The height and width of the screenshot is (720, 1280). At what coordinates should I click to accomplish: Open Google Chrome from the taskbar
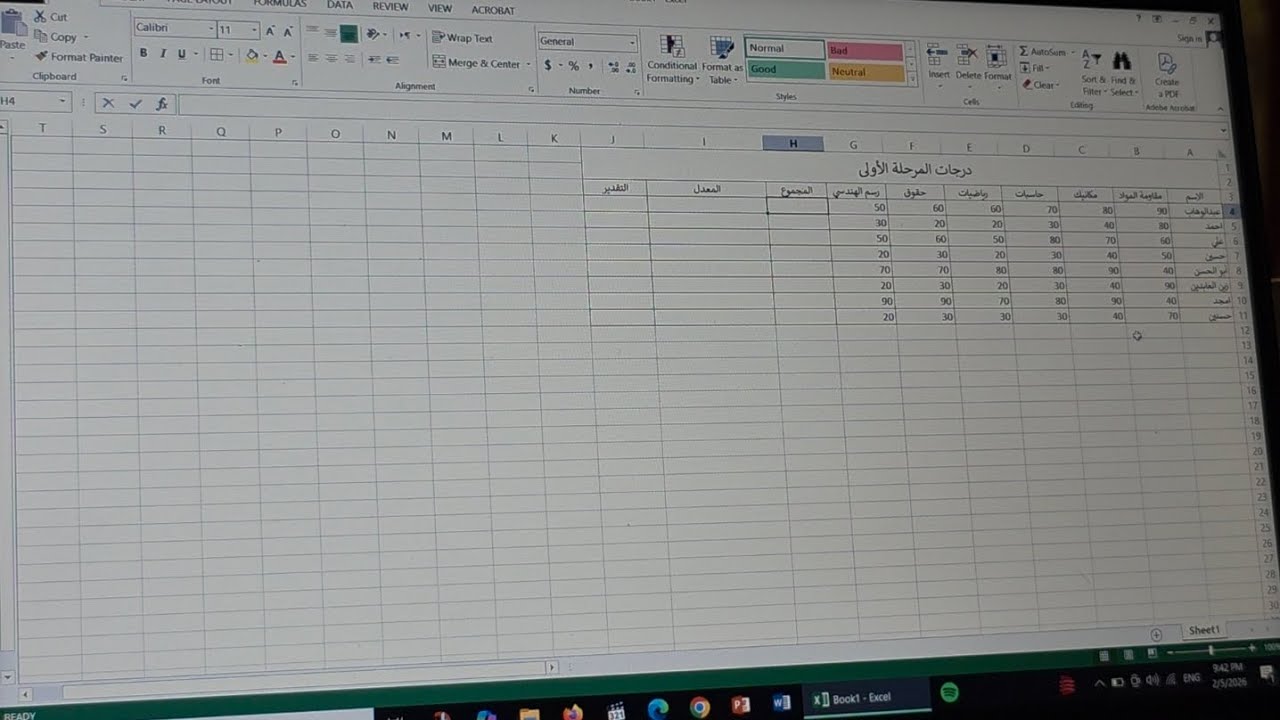[700, 708]
